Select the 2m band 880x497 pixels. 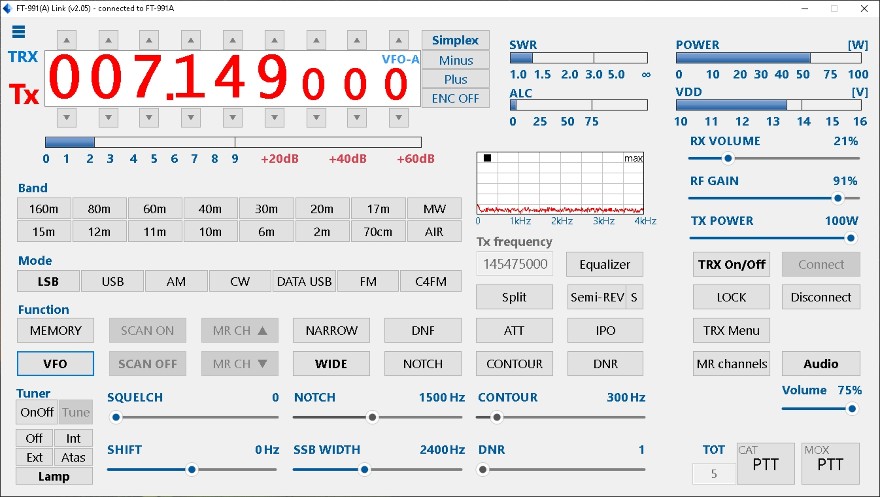click(x=322, y=231)
